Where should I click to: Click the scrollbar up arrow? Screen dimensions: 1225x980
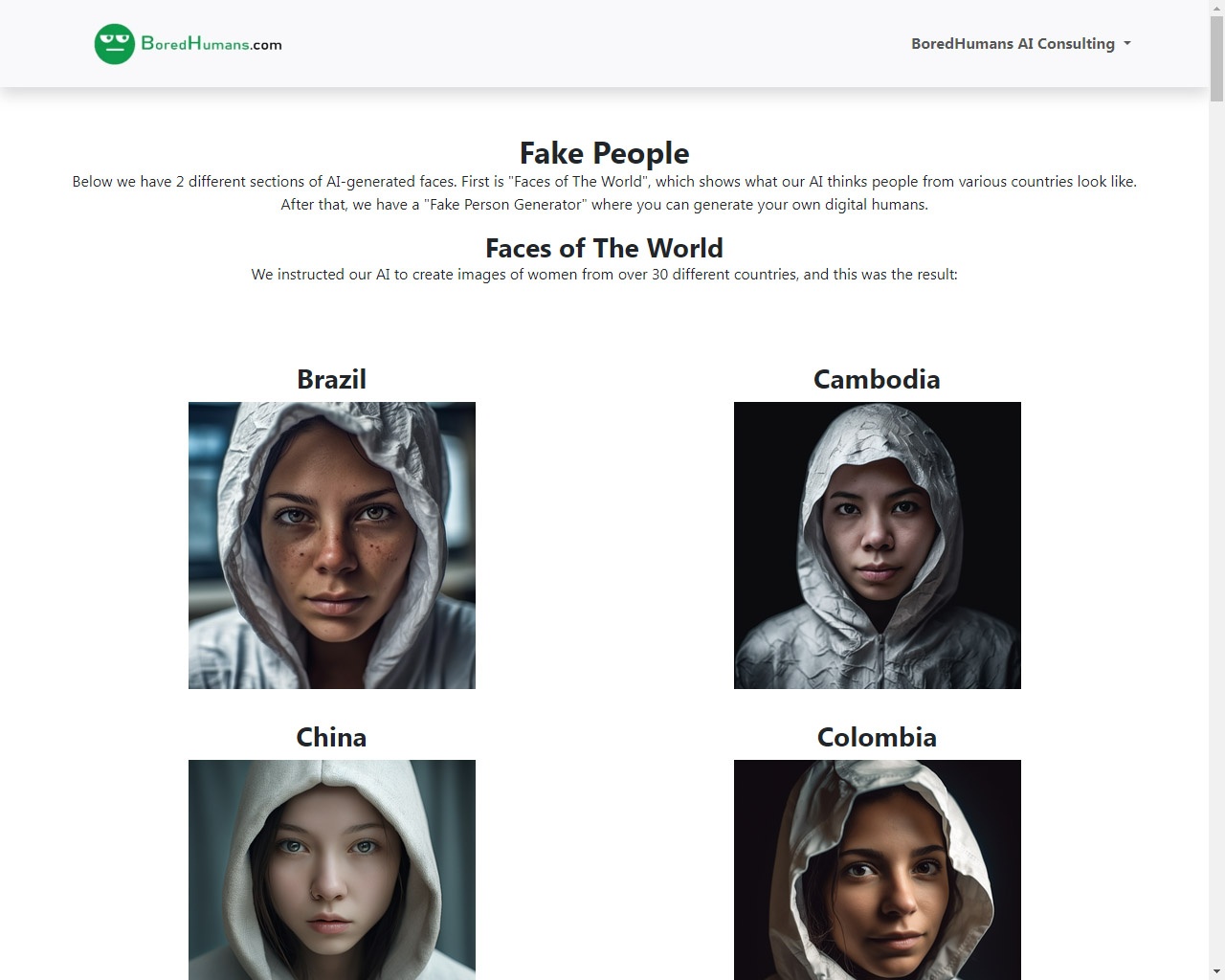1216,8
